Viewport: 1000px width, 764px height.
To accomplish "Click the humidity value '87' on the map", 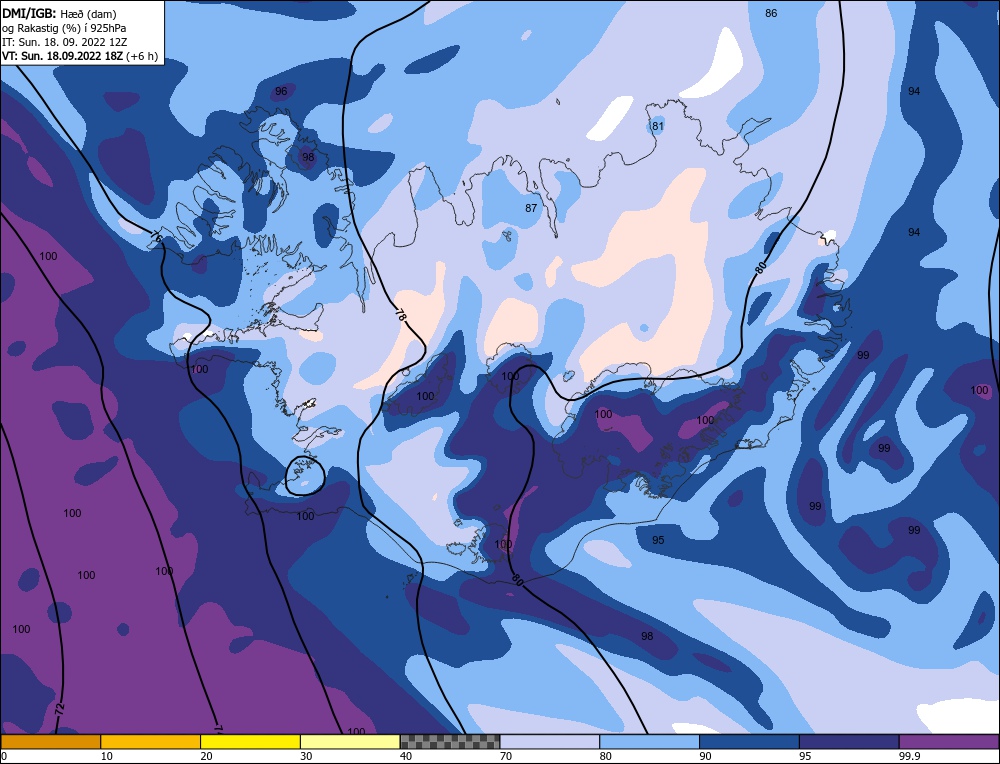I will (531, 208).
